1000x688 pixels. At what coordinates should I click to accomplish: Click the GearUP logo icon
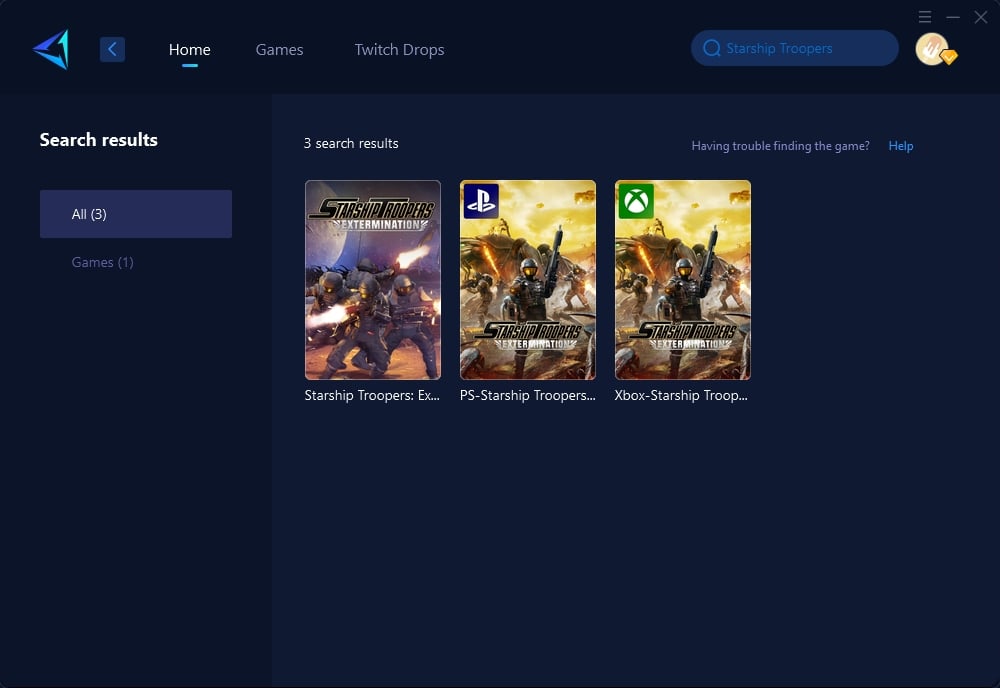(x=51, y=49)
